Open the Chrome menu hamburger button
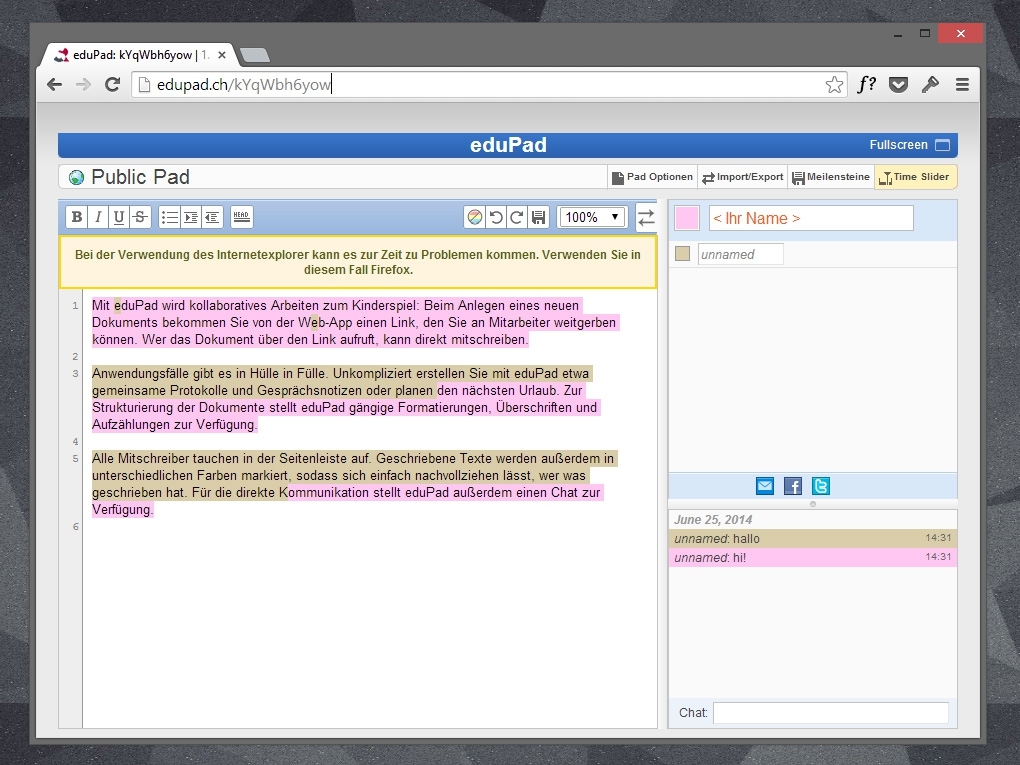This screenshot has width=1020, height=765. [x=962, y=85]
